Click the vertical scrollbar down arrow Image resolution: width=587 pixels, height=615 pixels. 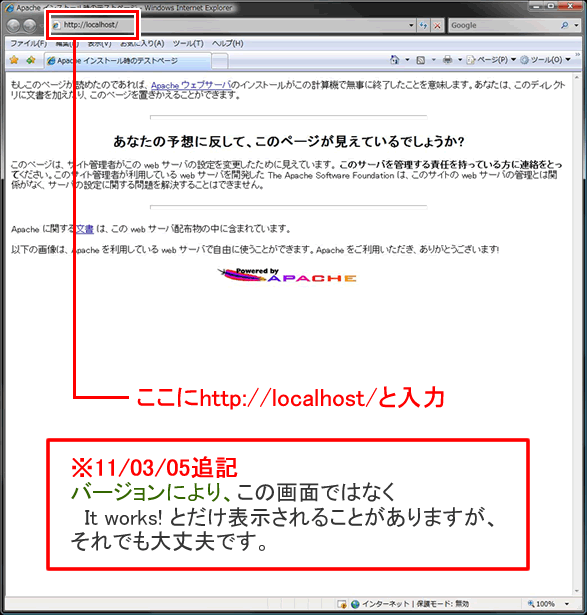coord(576,591)
